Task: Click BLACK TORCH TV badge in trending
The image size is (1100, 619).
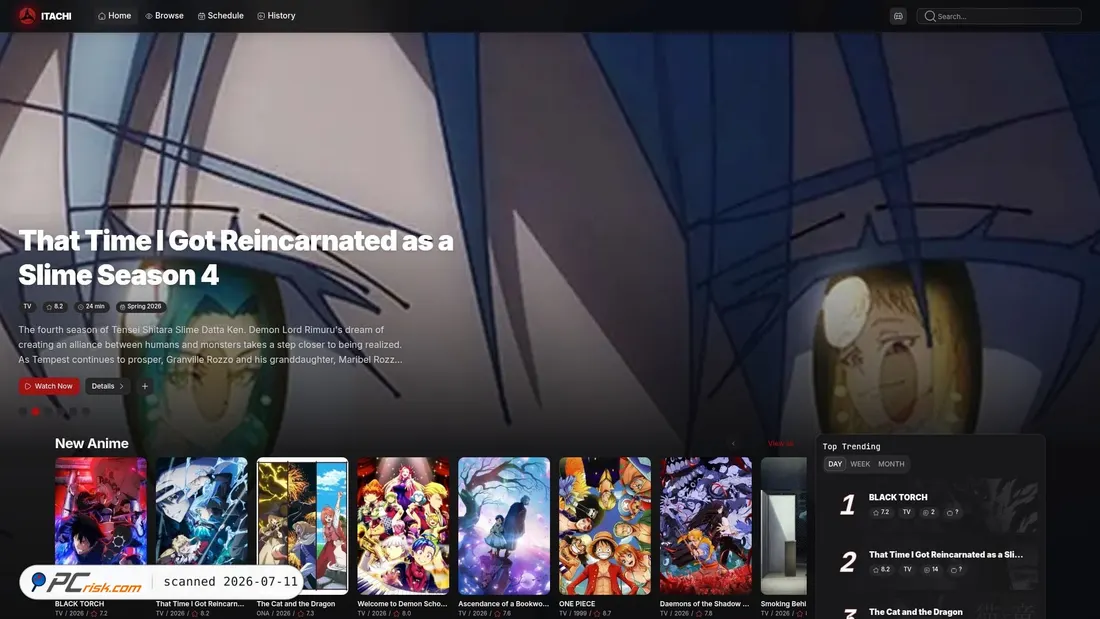Action: (x=906, y=512)
